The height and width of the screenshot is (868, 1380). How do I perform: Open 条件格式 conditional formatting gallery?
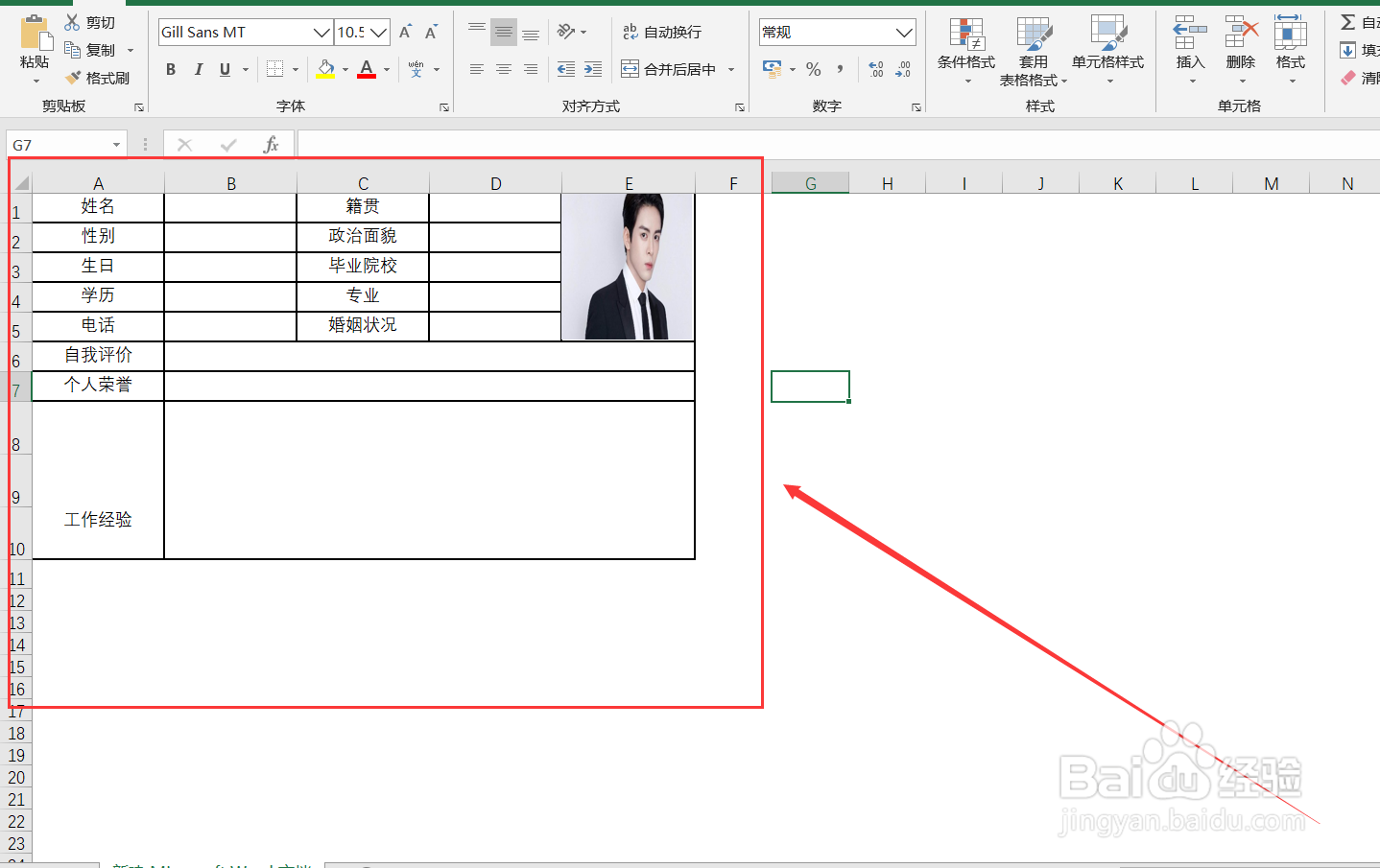coord(968,43)
